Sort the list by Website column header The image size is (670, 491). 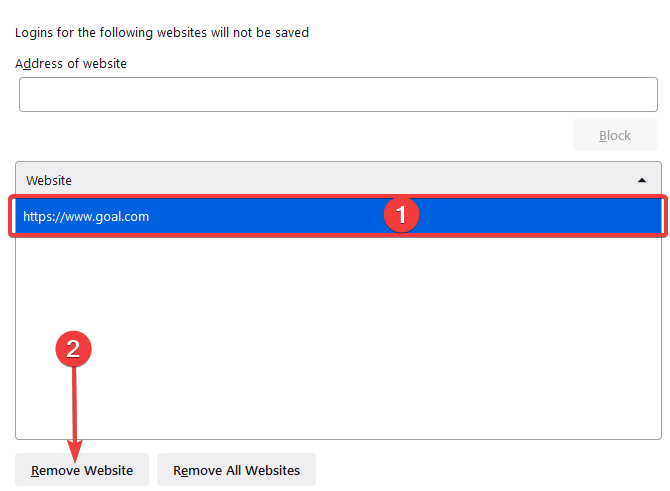point(338,180)
